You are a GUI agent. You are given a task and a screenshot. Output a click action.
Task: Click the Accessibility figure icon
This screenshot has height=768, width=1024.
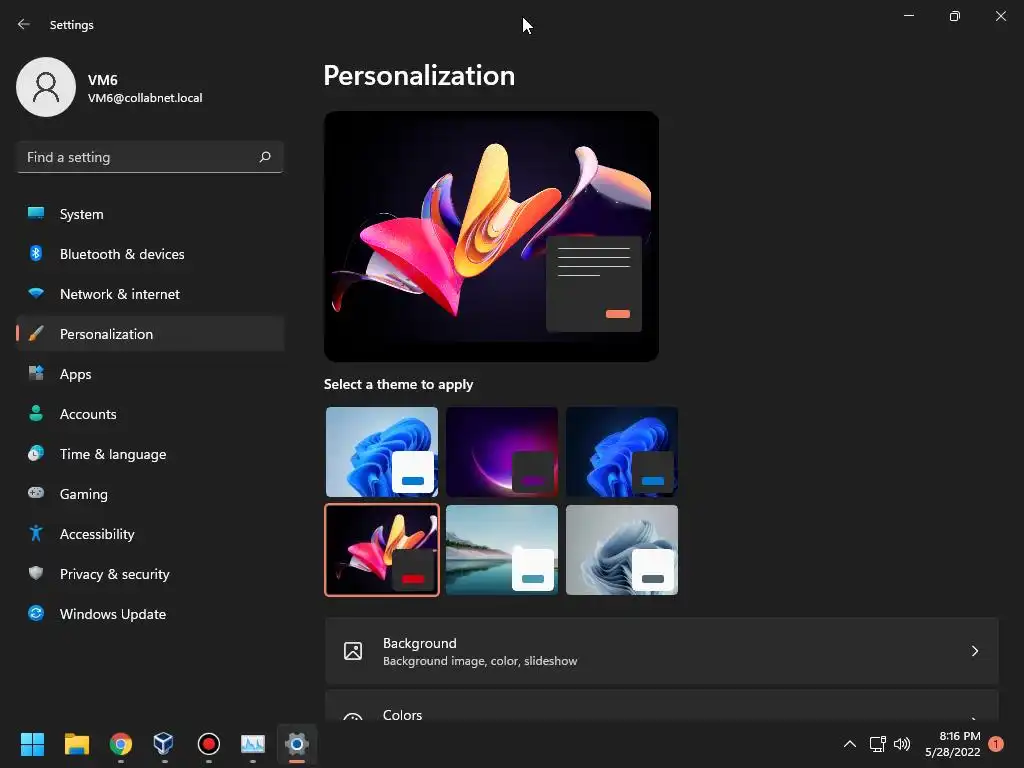point(36,534)
